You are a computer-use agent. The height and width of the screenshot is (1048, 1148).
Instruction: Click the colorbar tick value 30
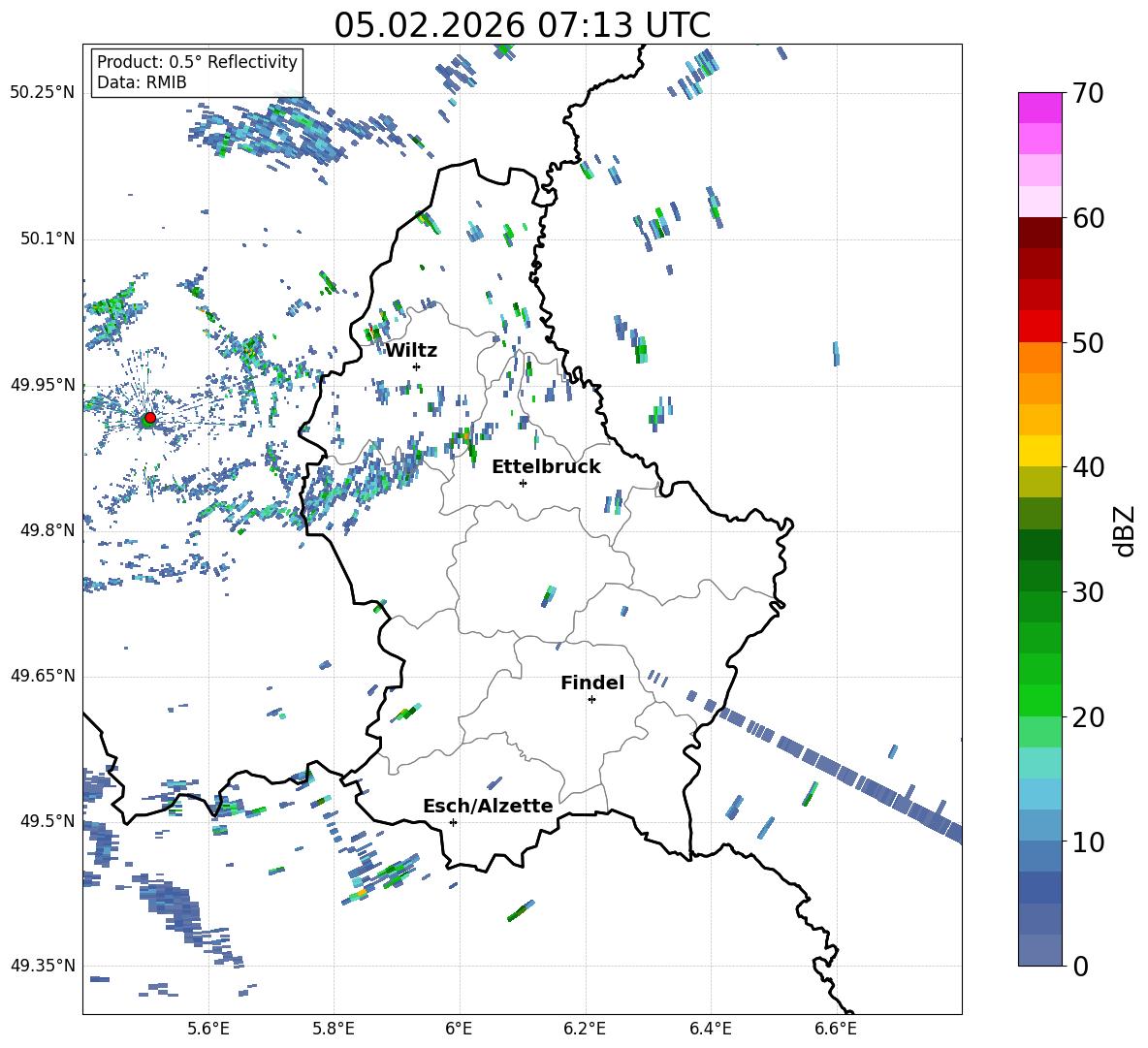(1088, 592)
